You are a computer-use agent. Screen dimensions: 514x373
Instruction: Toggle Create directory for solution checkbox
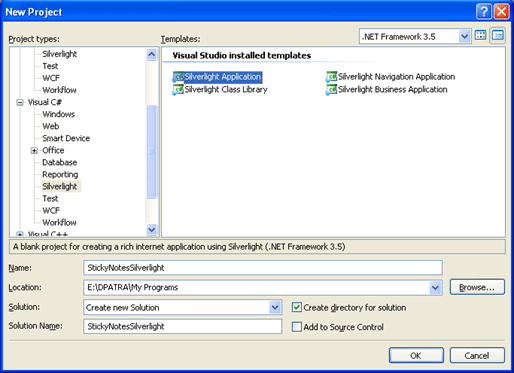pyautogui.click(x=296, y=307)
